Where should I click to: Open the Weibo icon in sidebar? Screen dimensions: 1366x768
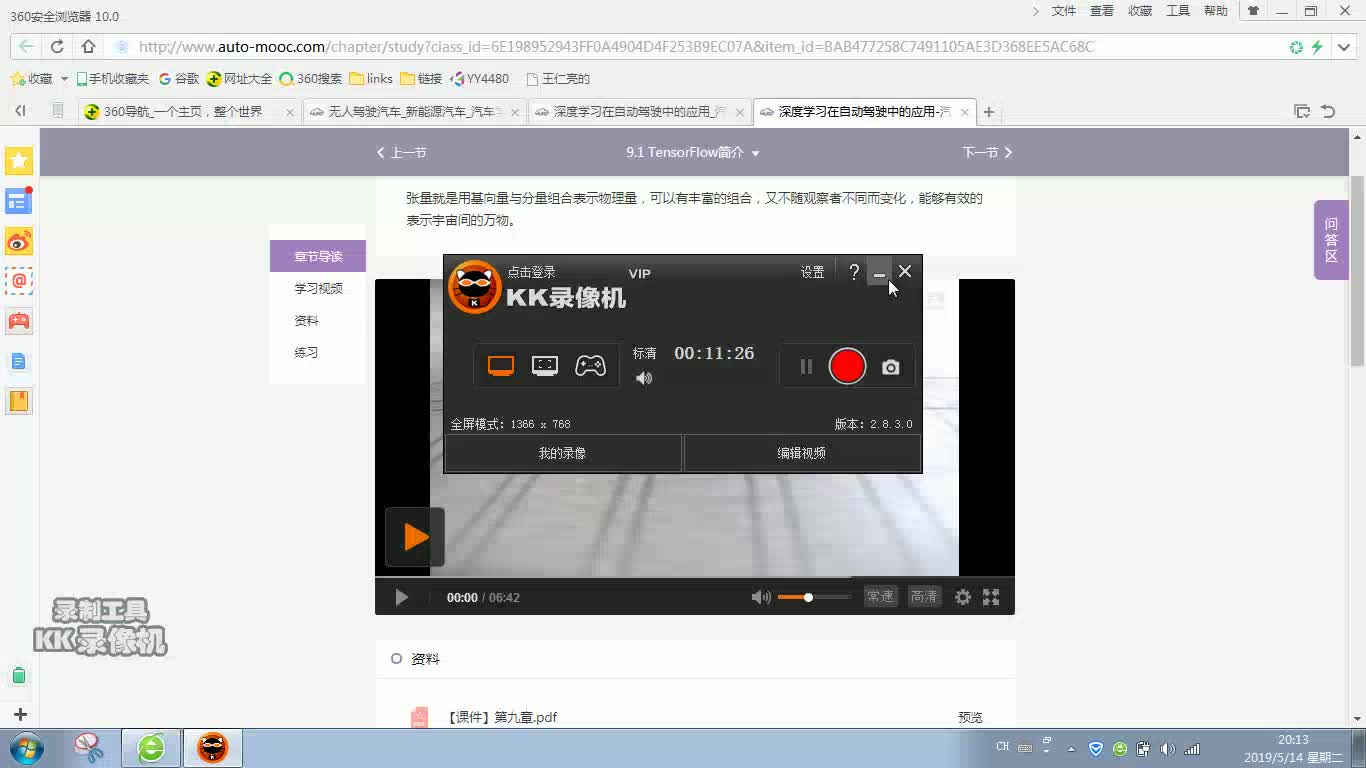point(19,241)
